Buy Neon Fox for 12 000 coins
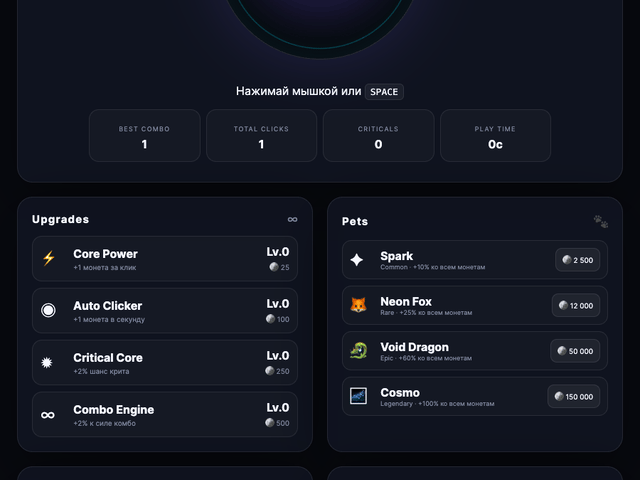This screenshot has width=640, height=480. point(576,305)
